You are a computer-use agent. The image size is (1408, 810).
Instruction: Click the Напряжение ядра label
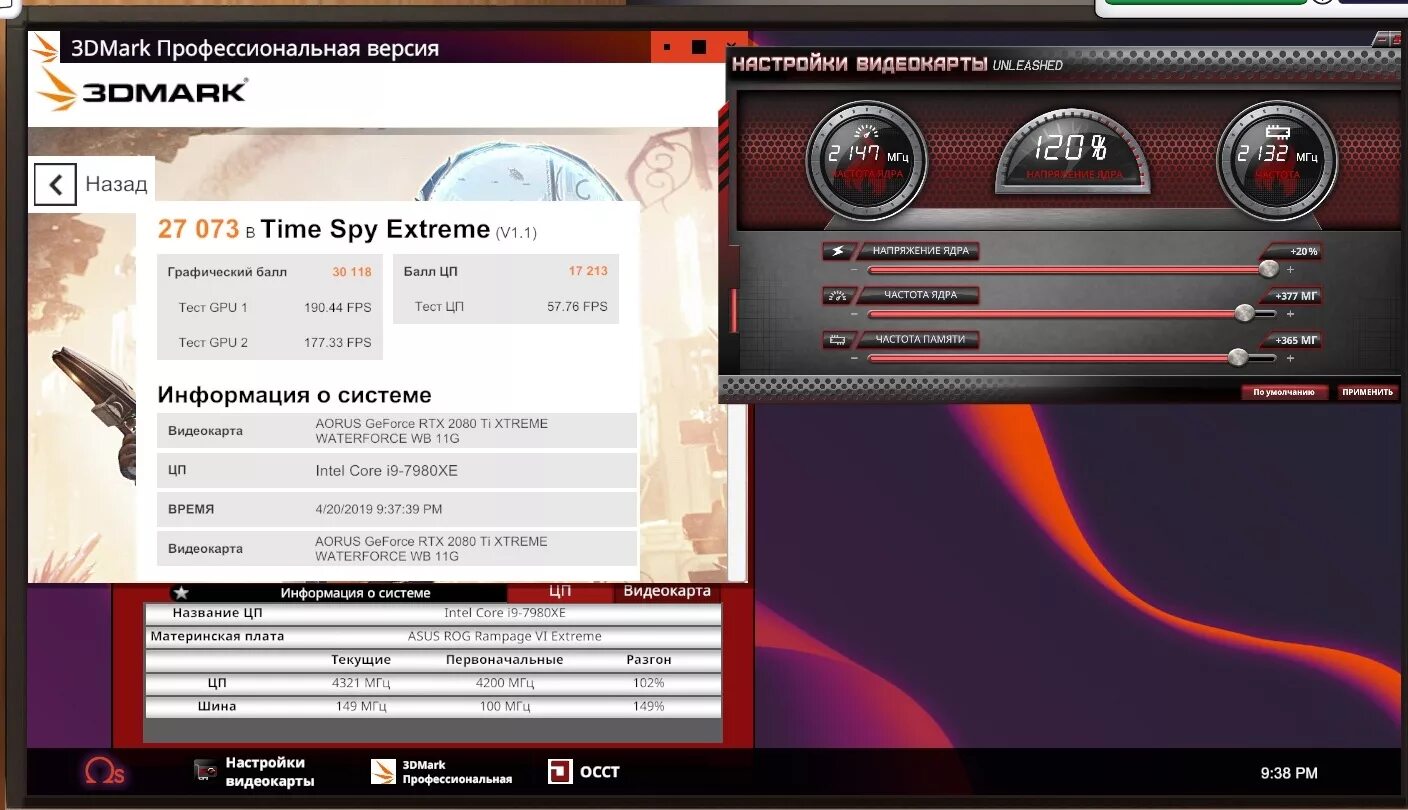[920, 251]
